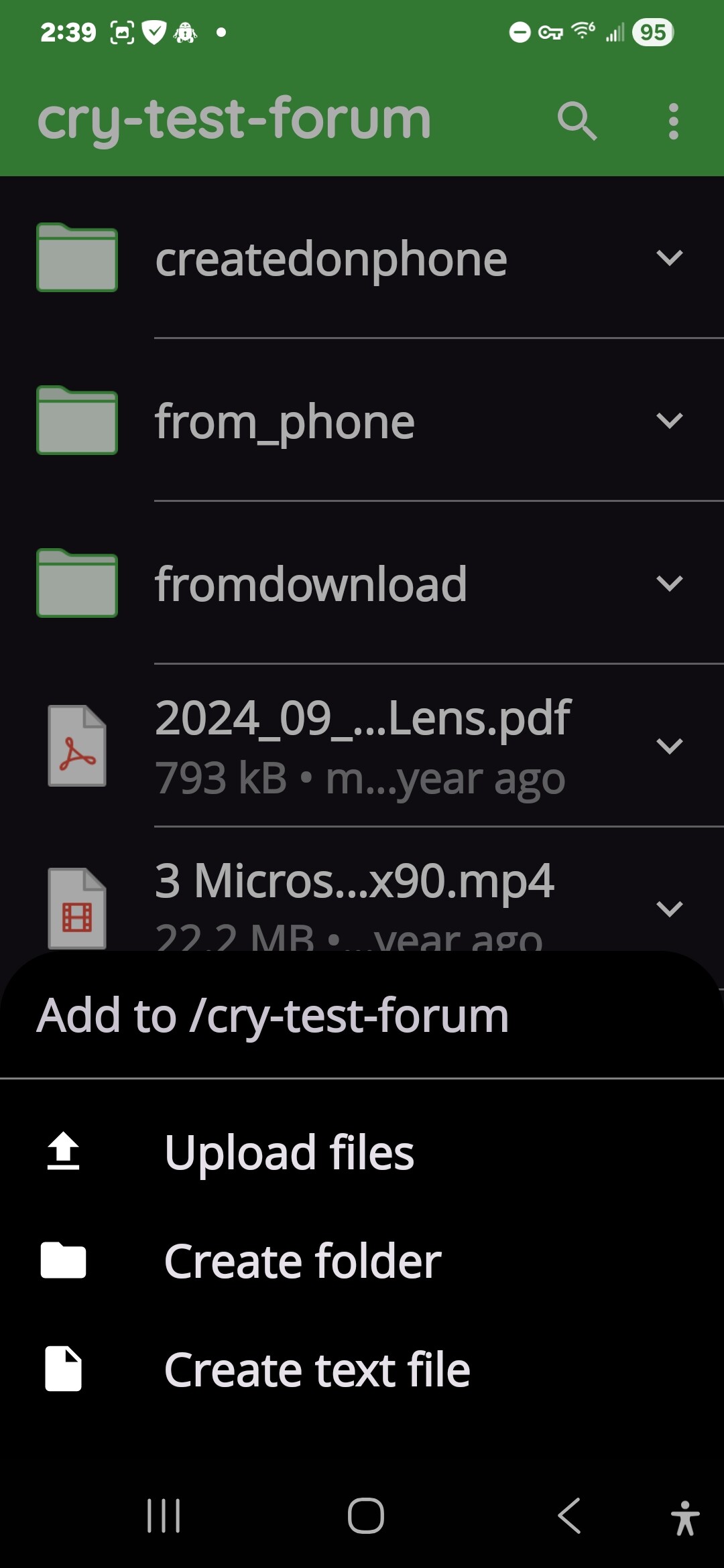Image resolution: width=724 pixels, height=1568 pixels.
Task: Tap the Create folder icon
Action: click(64, 1260)
